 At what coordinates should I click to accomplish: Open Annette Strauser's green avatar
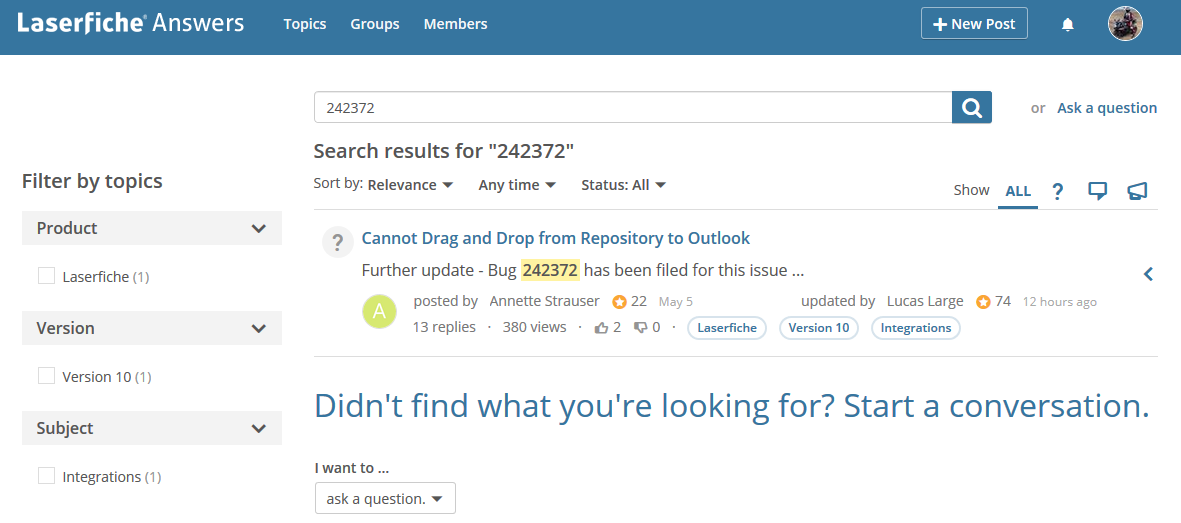tap(379, 313)
